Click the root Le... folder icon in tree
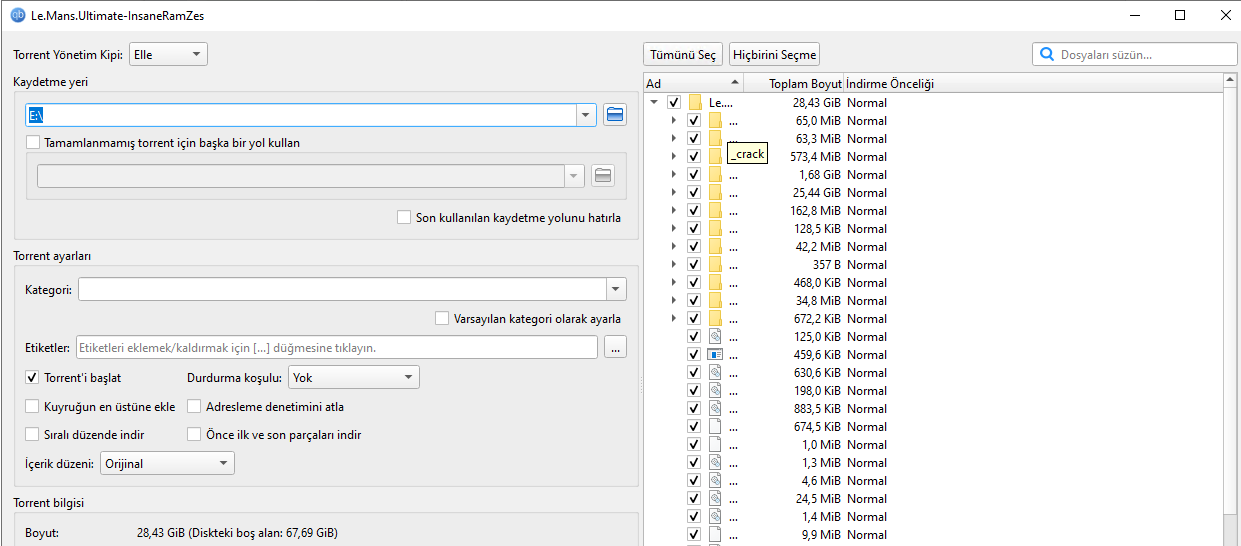This screenshot has width=1241, height=546. [695, 102]
